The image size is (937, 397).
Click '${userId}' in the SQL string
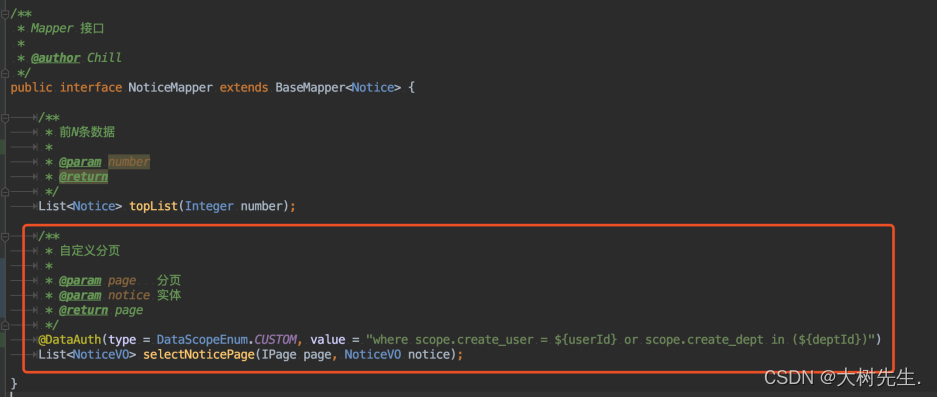click(x=586, y=340)
